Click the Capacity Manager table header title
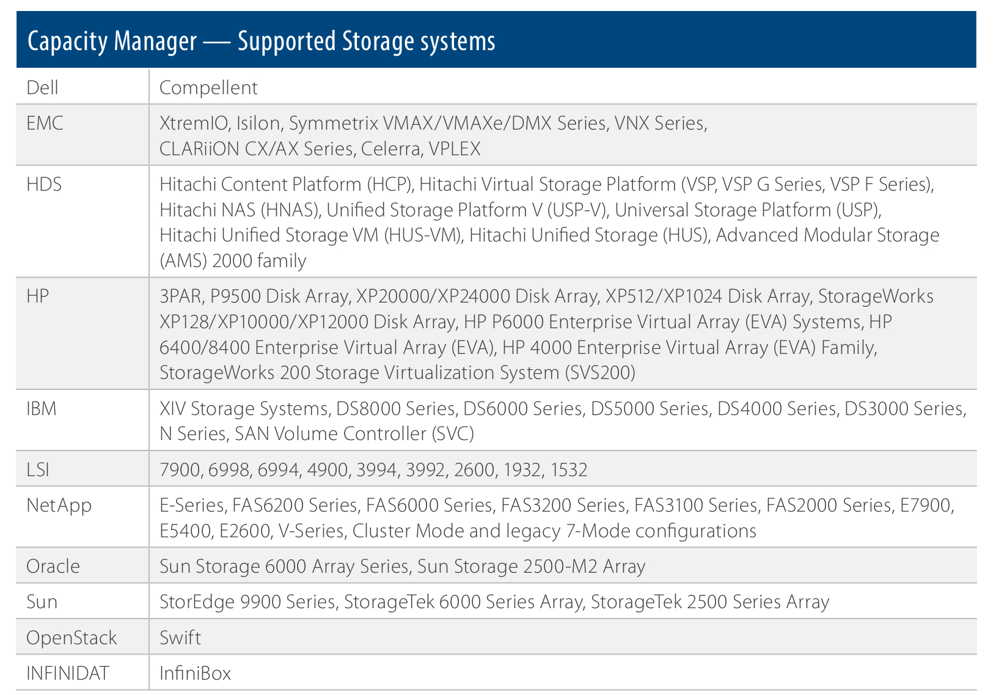999x695 pixels. (261, 41)
